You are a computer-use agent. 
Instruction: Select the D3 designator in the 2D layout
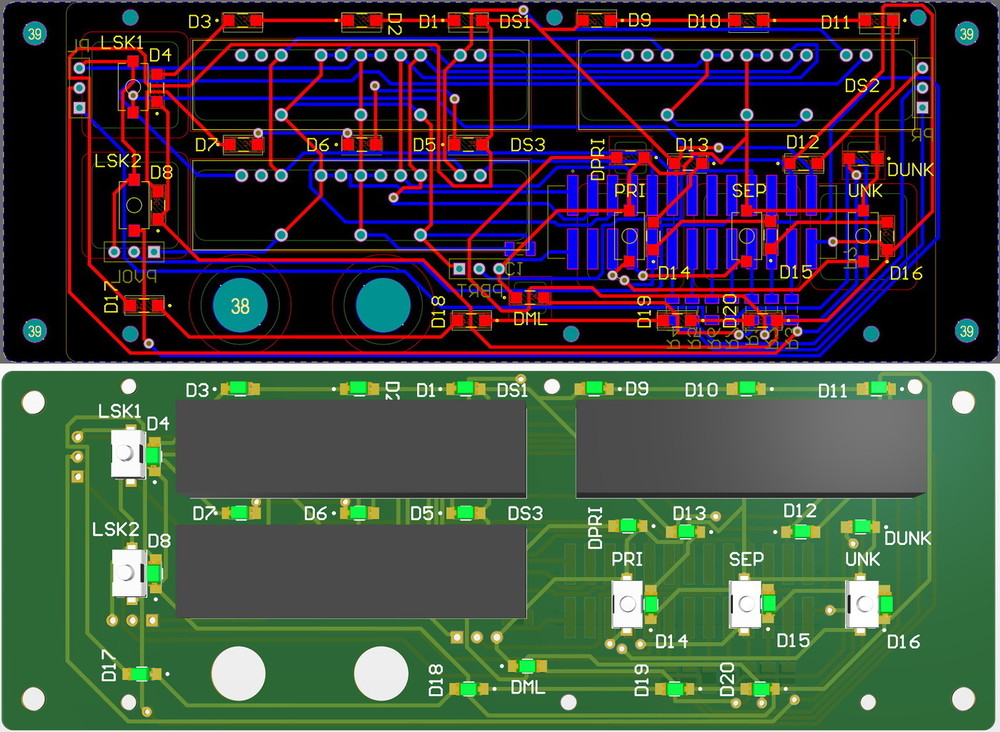[x=199, y=22]
